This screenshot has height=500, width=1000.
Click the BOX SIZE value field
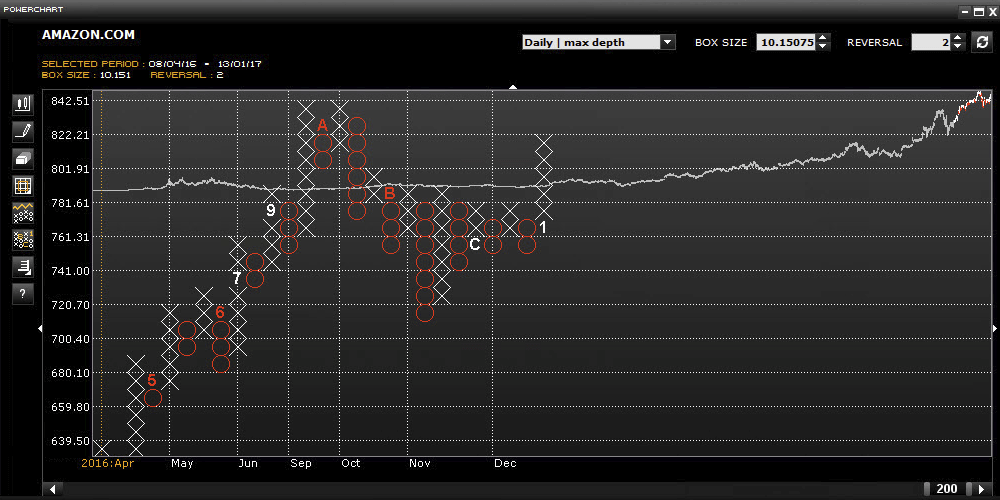786,43
